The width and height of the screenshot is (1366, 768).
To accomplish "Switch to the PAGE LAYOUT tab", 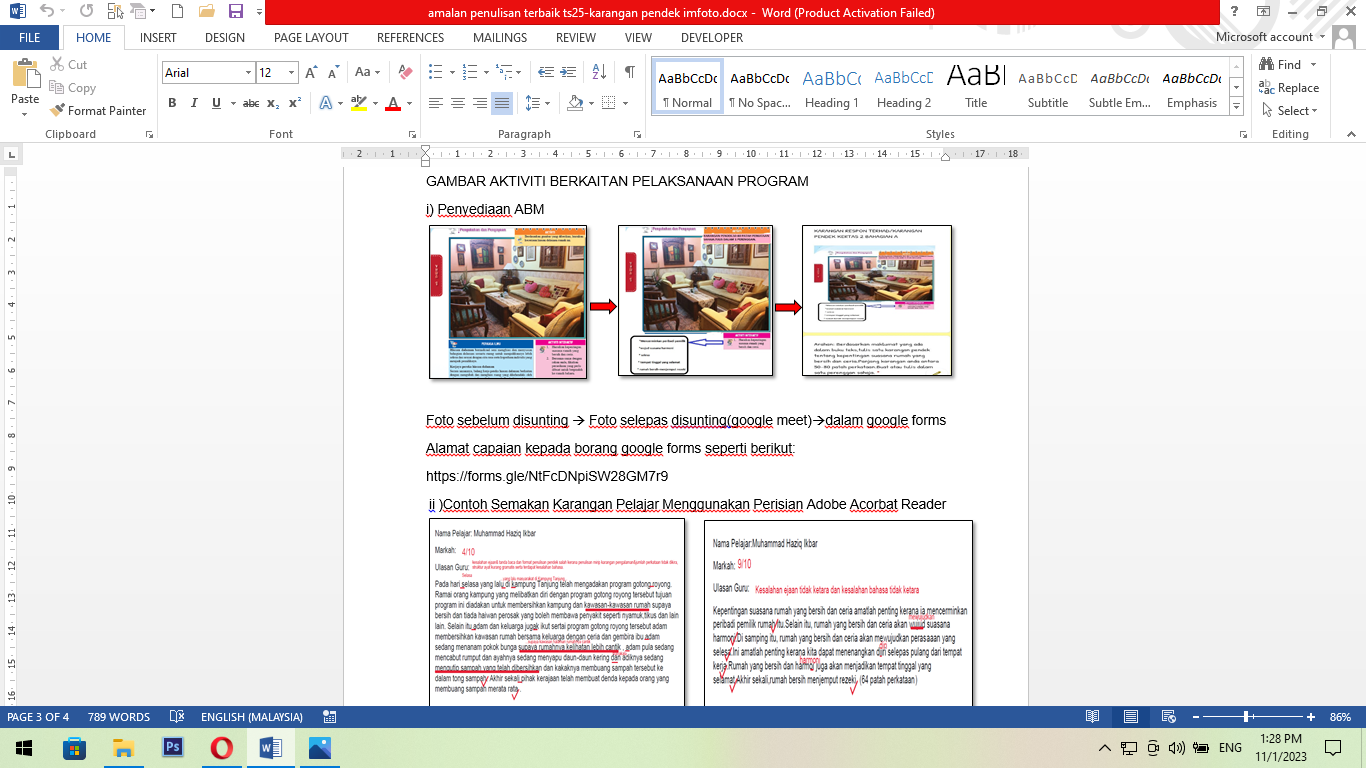I will pyautogui.click(x=311, y=38).
